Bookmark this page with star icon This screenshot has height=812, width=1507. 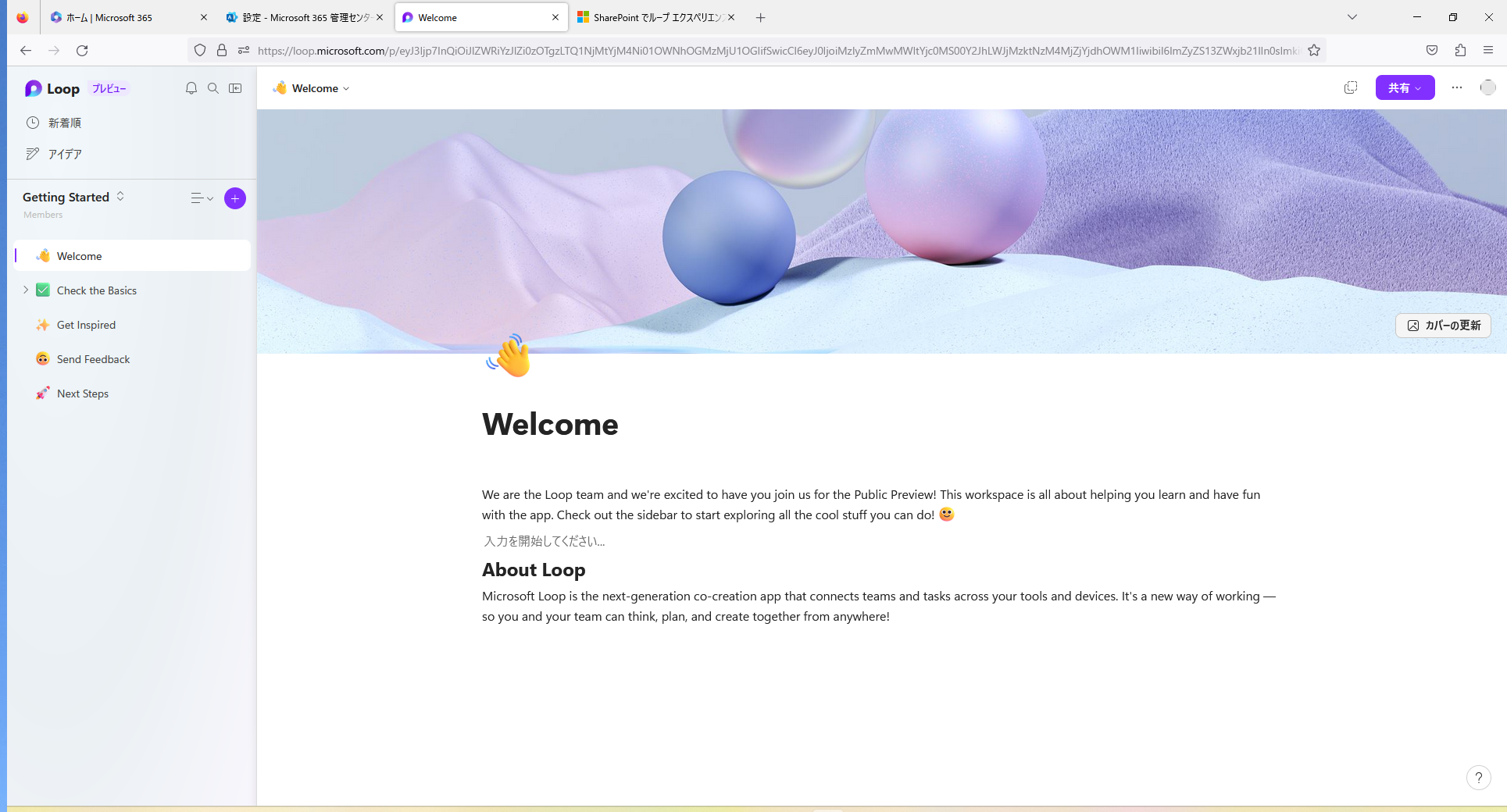(1314, 50)
